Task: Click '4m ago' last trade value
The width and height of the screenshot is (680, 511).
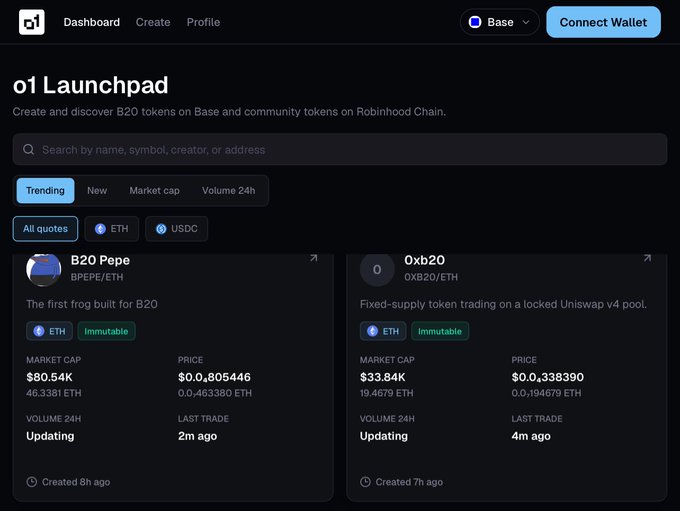Action: click(531, 436)
